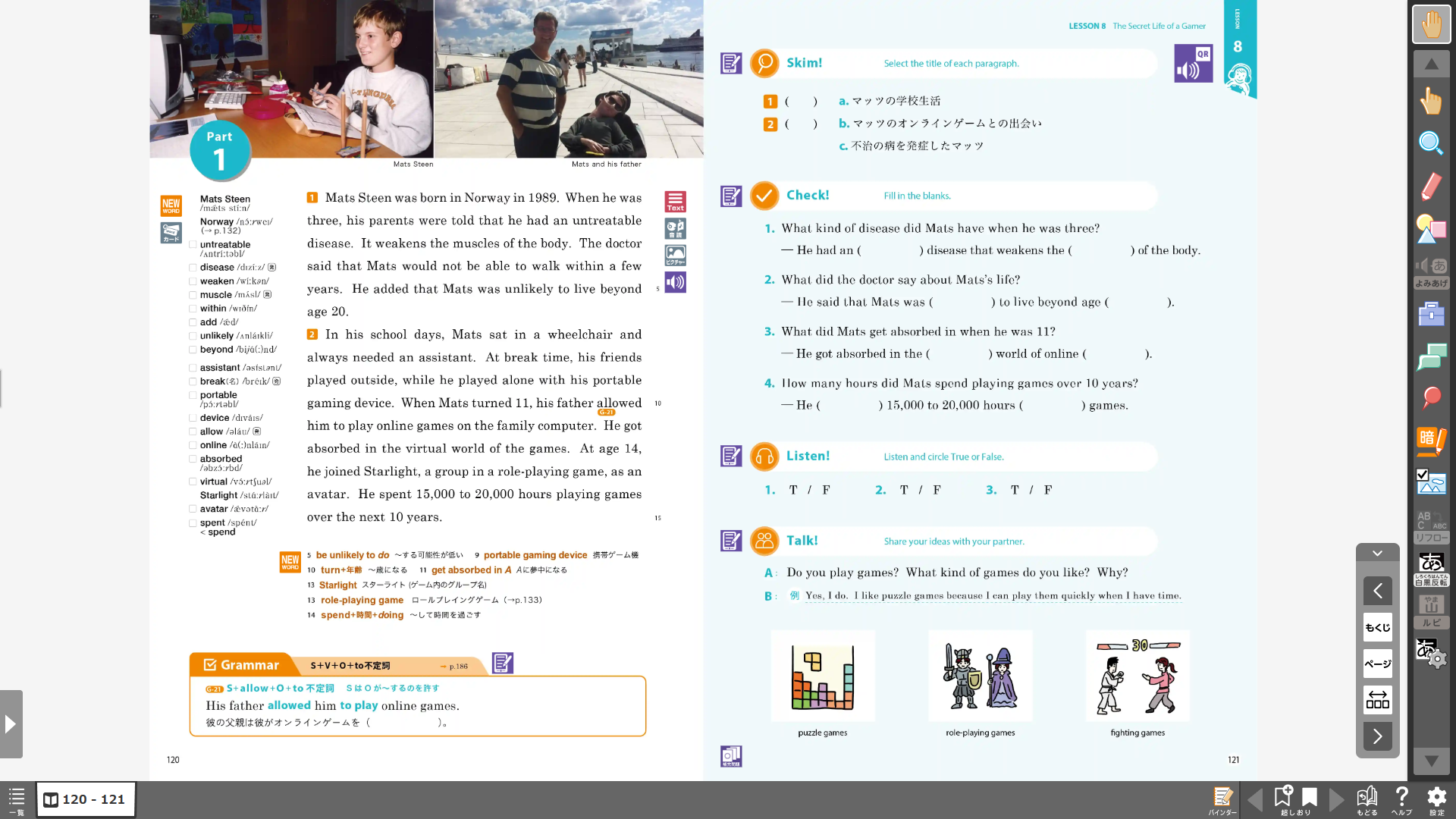Play the audio speaker icon beside paragraph text
1456x819 pixels.
(x=675, y=283)
